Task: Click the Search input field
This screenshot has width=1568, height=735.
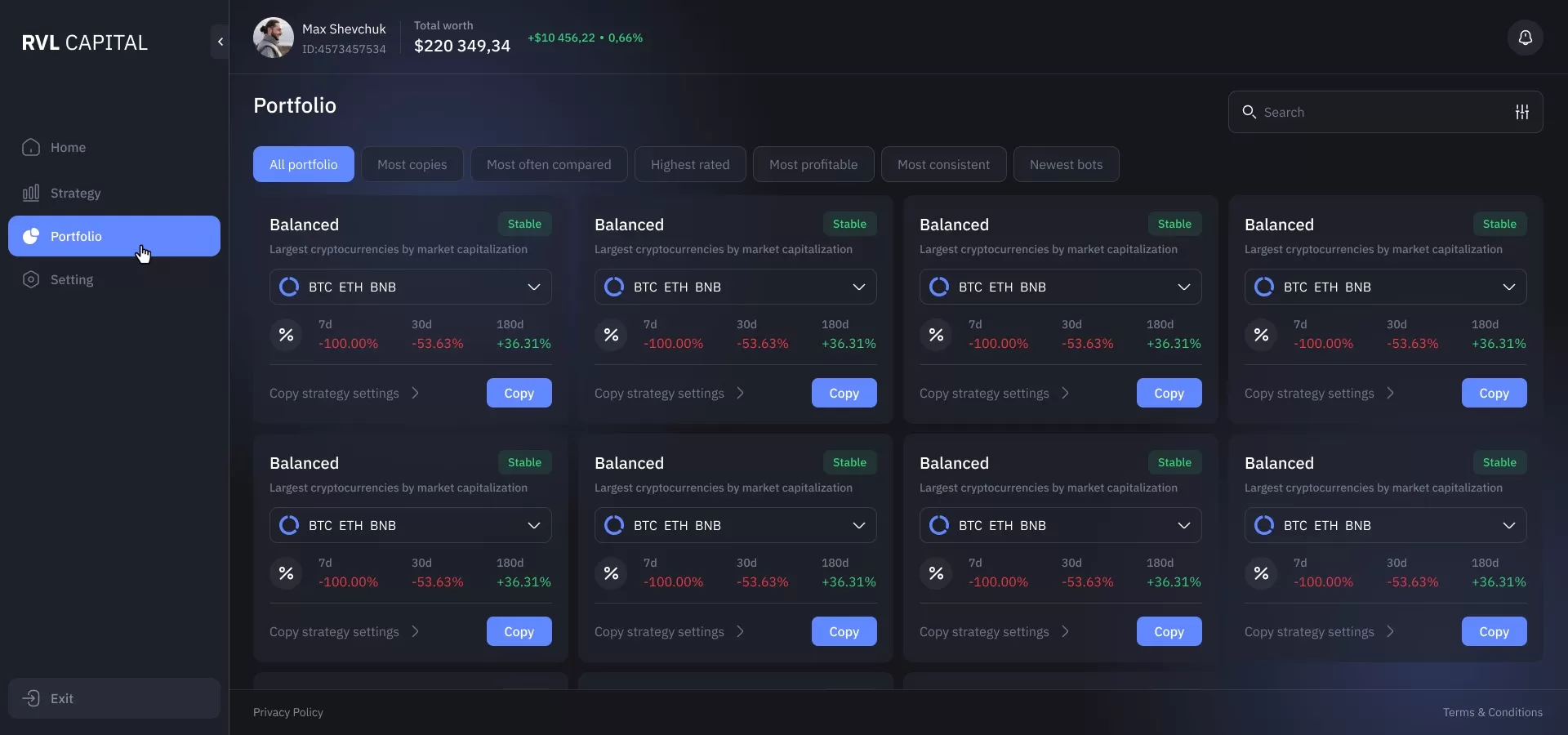Action: tap(1380, 113)
